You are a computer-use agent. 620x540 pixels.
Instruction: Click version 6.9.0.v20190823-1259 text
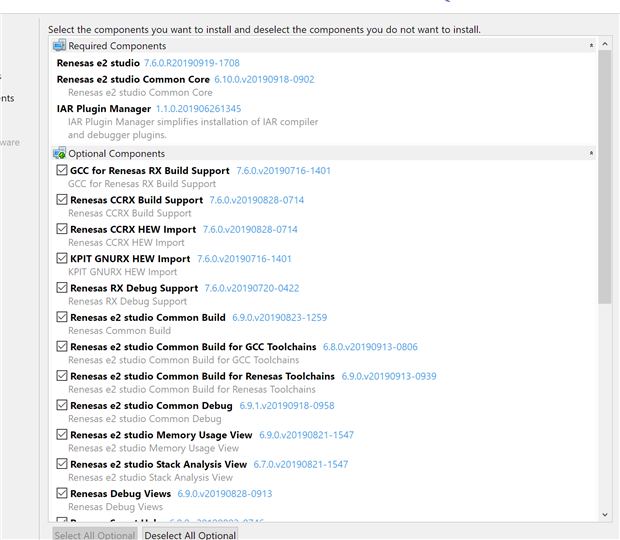point(280,317)
